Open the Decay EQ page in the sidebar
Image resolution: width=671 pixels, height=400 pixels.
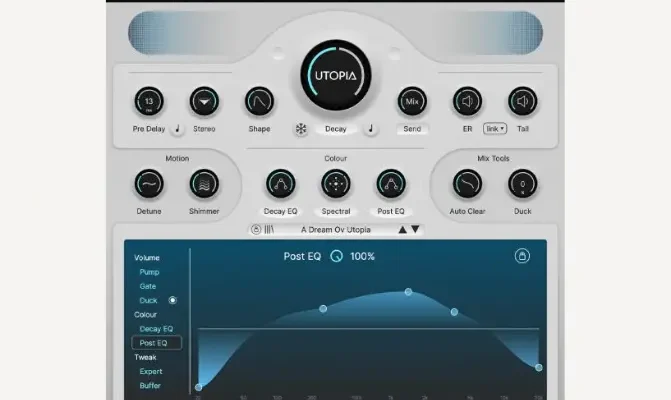156,328
